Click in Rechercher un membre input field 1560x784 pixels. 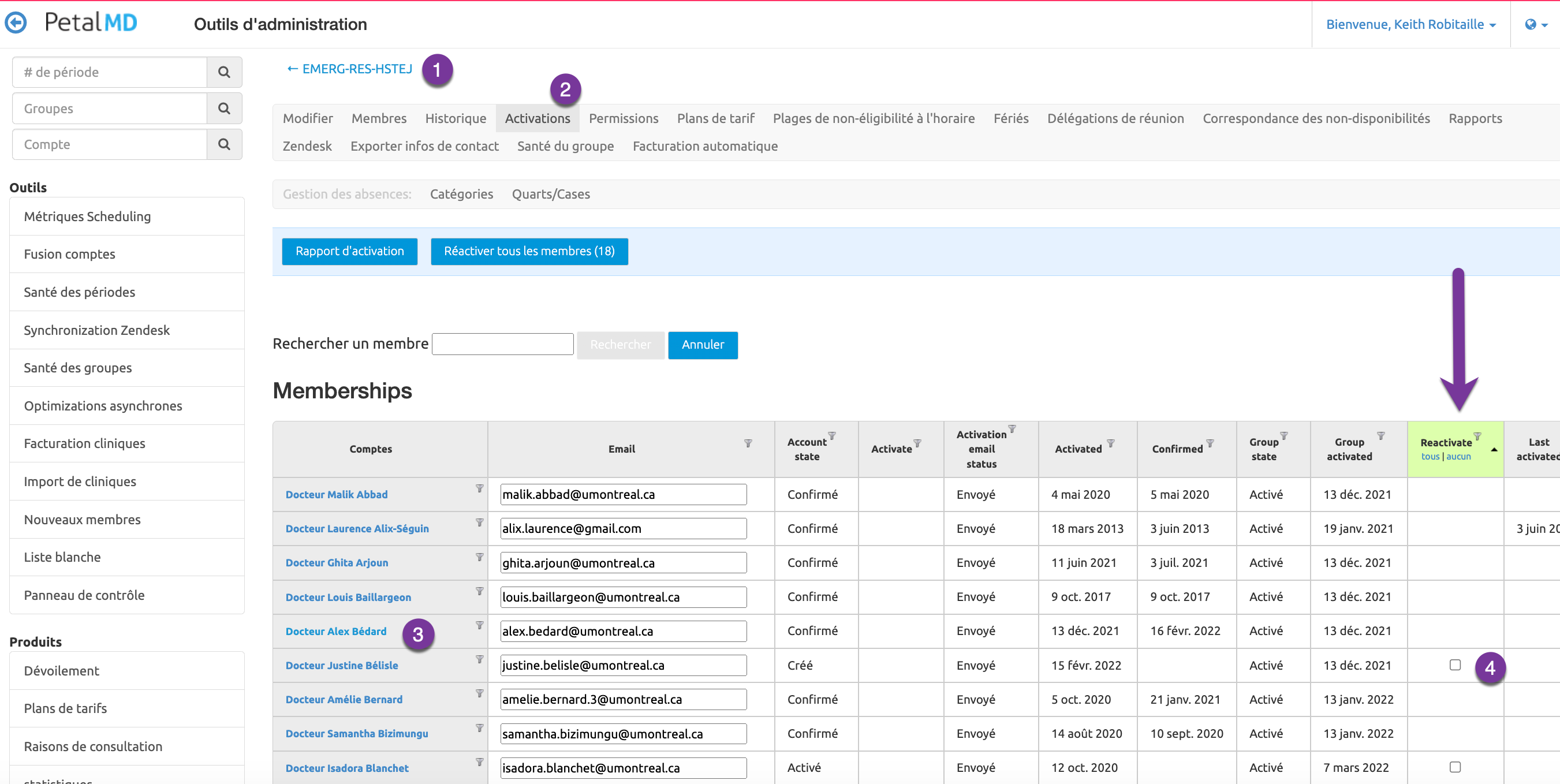coord(502,345)
